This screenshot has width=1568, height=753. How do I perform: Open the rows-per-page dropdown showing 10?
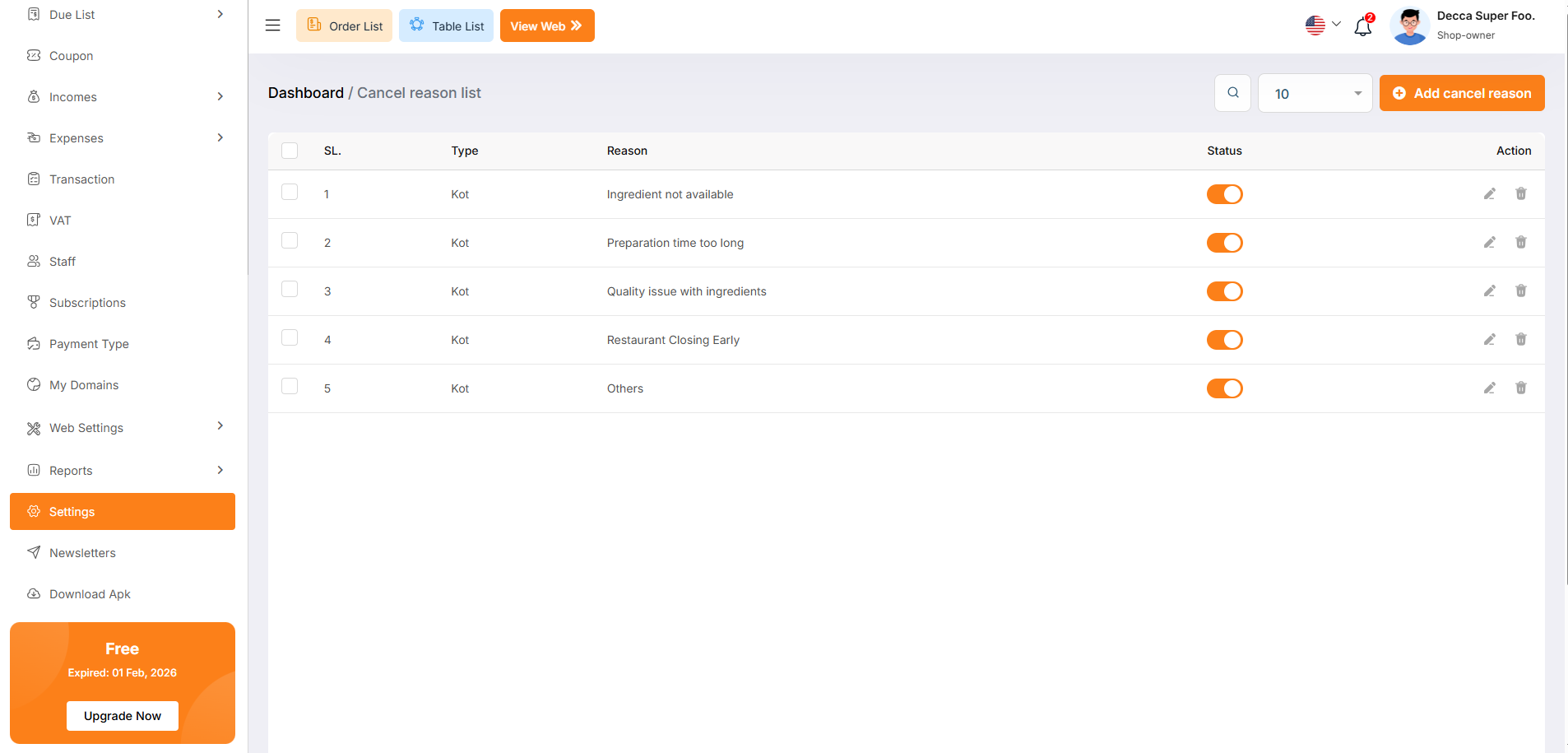coord(1315,94)
